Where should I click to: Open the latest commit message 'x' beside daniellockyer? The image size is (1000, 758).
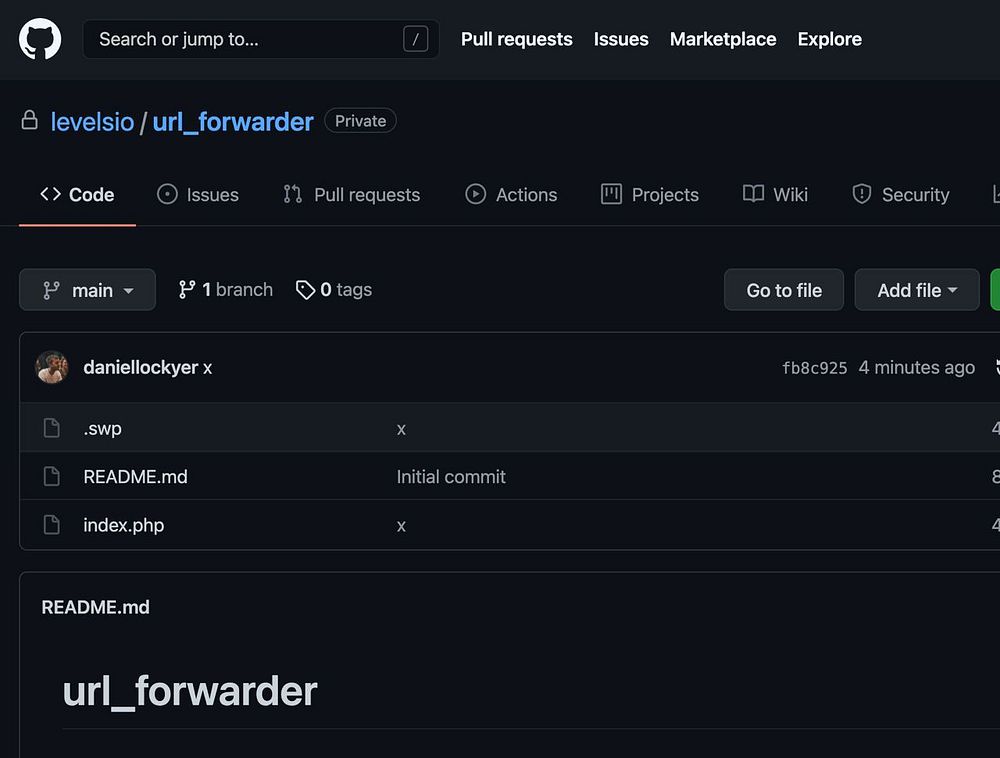pos(208,368)
